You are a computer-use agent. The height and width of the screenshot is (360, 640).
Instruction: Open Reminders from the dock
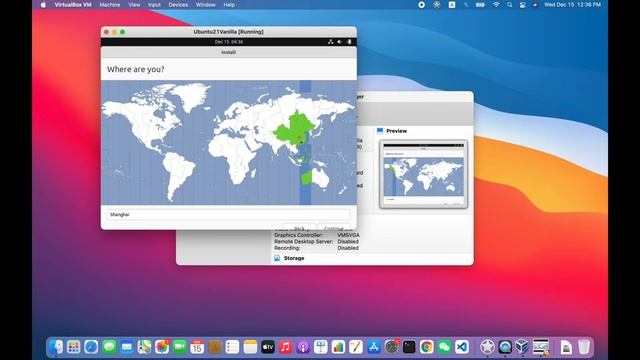point(232,347)
